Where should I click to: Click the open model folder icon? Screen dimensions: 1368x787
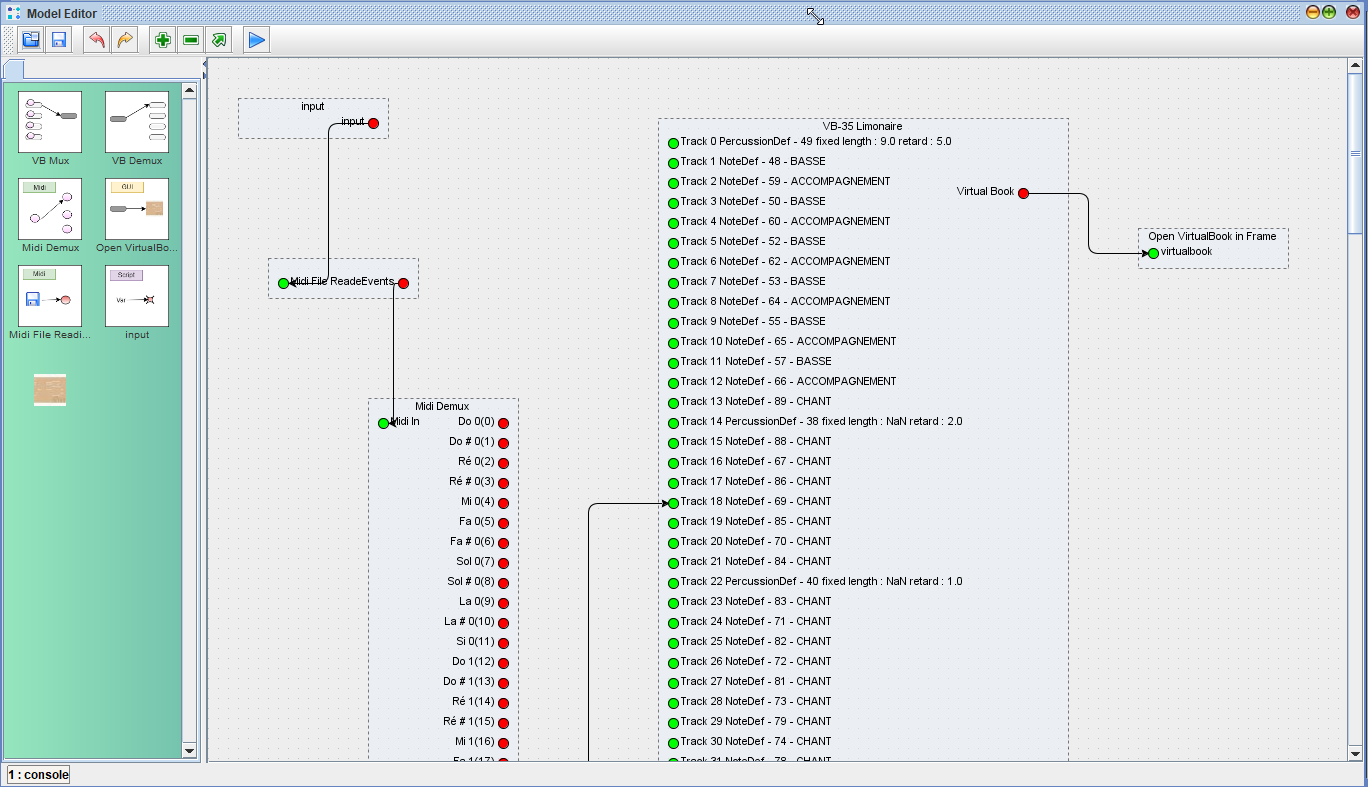[31, 40]
